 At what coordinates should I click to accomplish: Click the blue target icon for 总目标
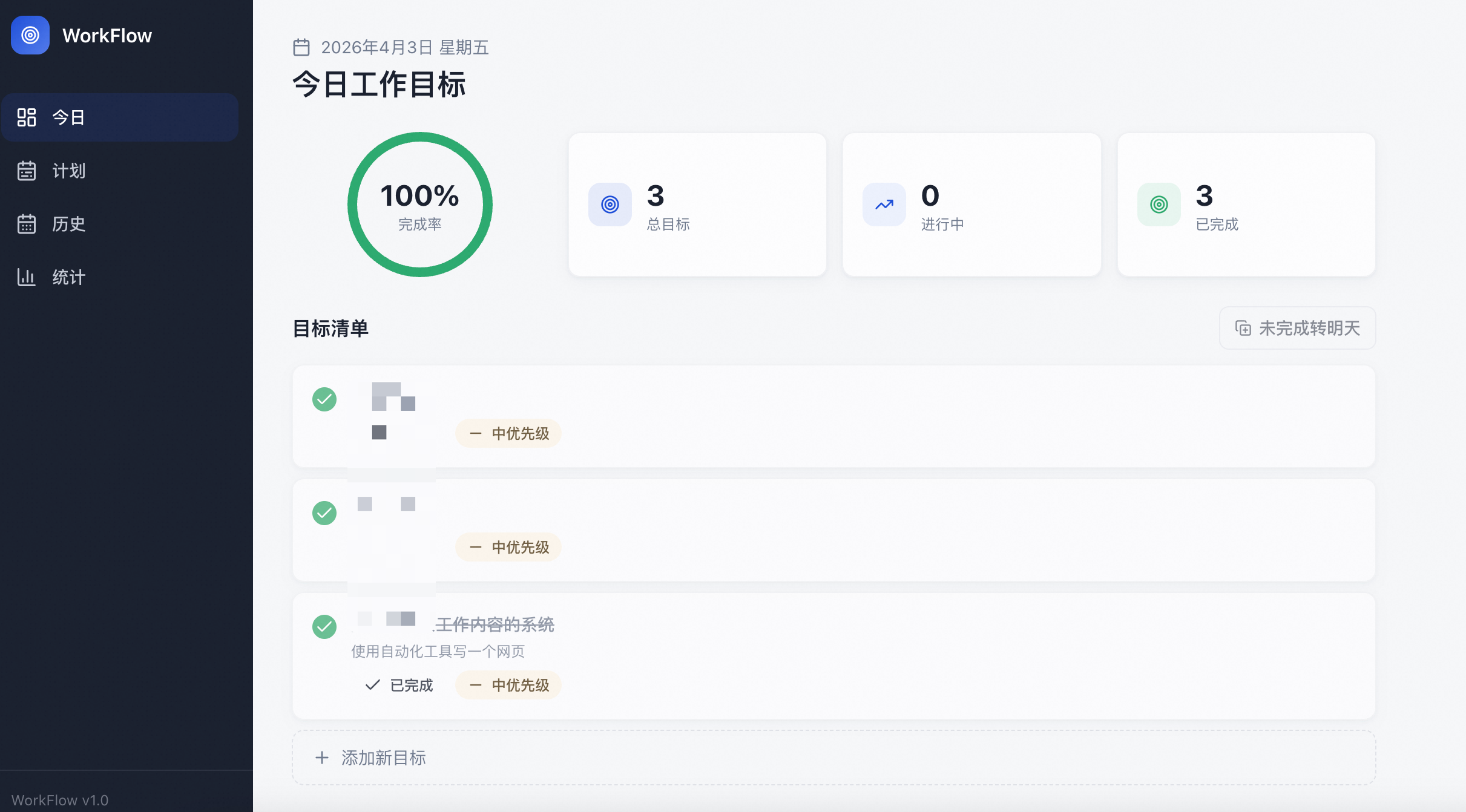point(610,205)
